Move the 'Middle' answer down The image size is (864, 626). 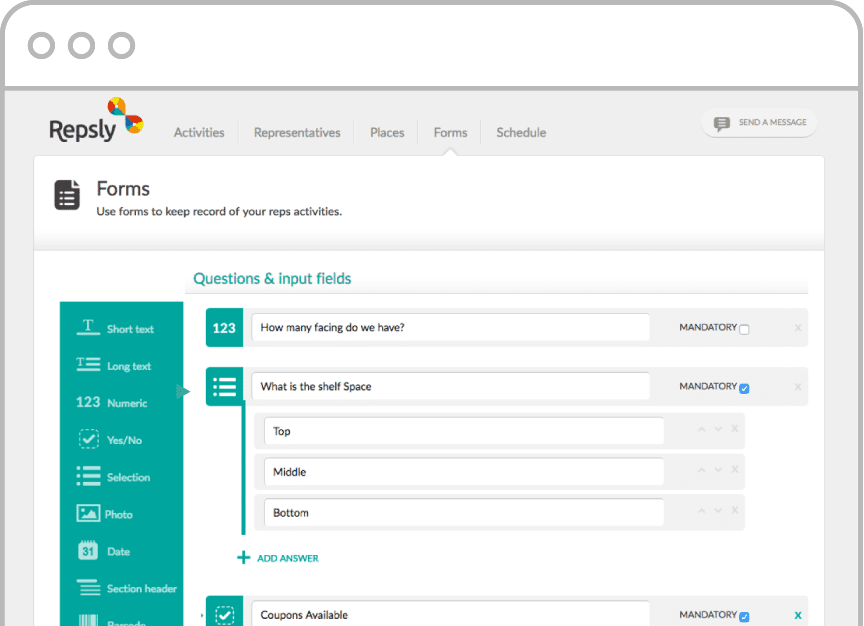718,470
